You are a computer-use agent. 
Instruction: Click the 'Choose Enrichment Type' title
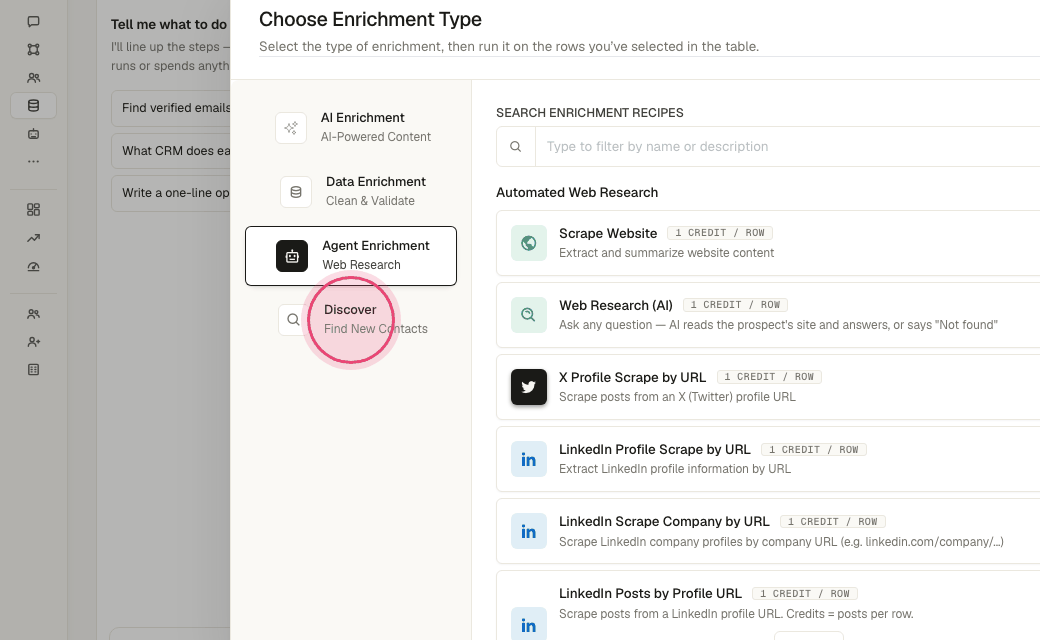pos(370,19)
